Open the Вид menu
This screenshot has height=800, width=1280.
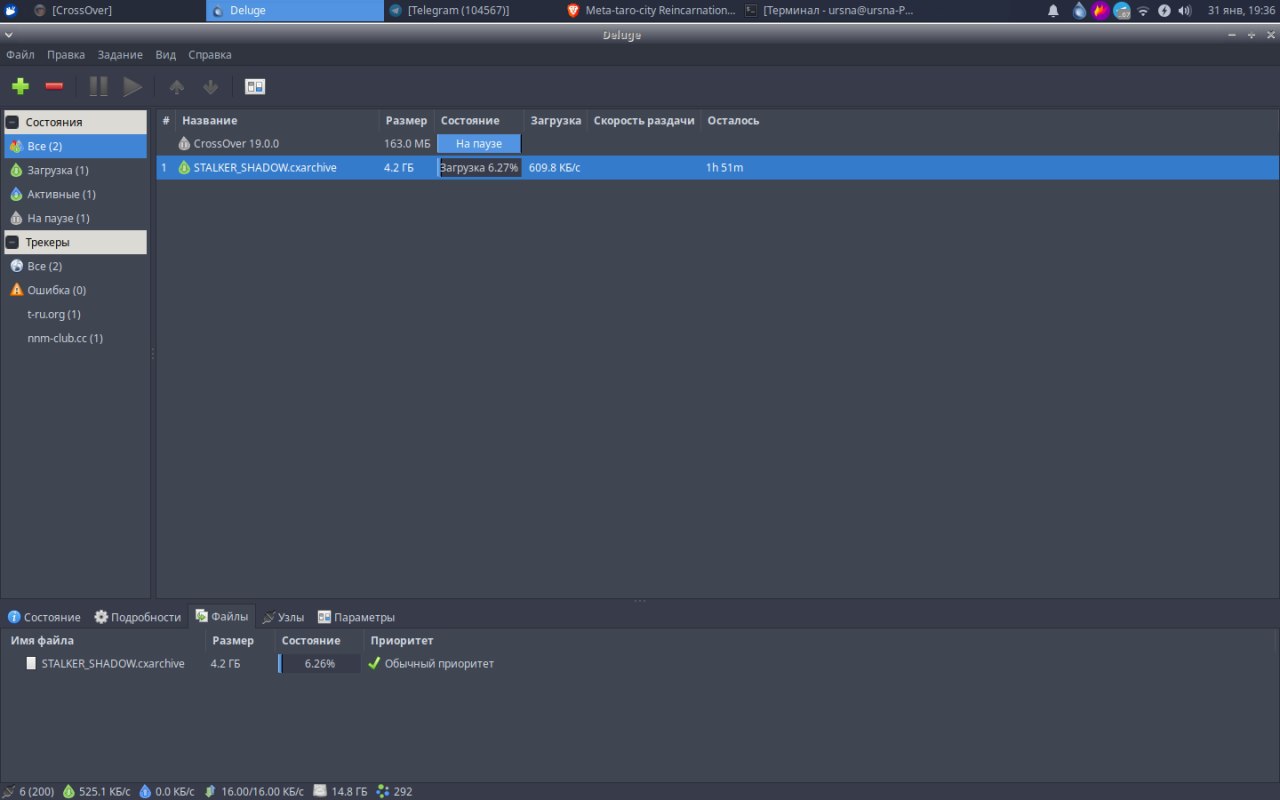(166, 55)
